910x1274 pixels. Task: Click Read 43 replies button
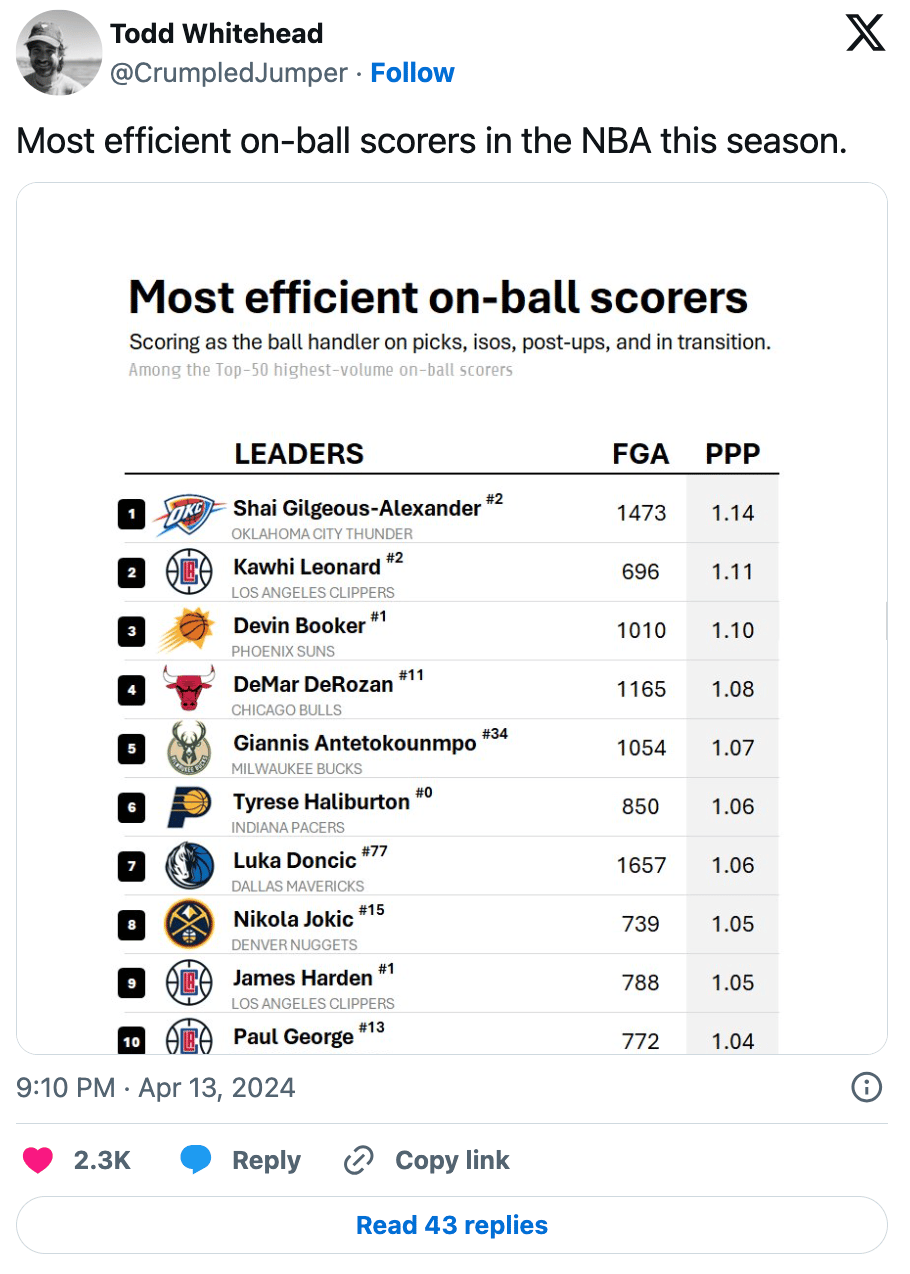452,1225
